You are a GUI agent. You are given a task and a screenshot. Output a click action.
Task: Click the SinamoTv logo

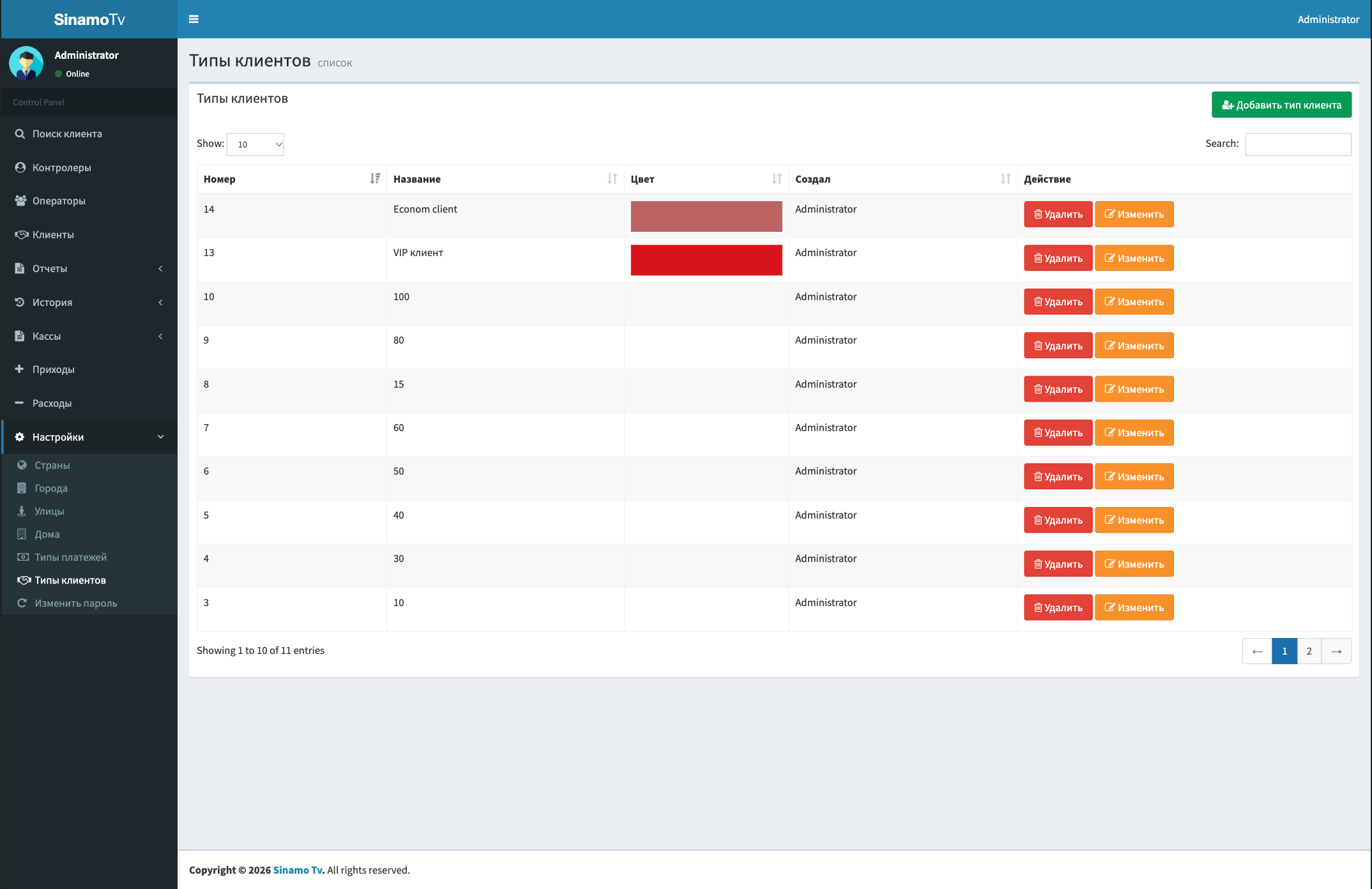(89, 19)
